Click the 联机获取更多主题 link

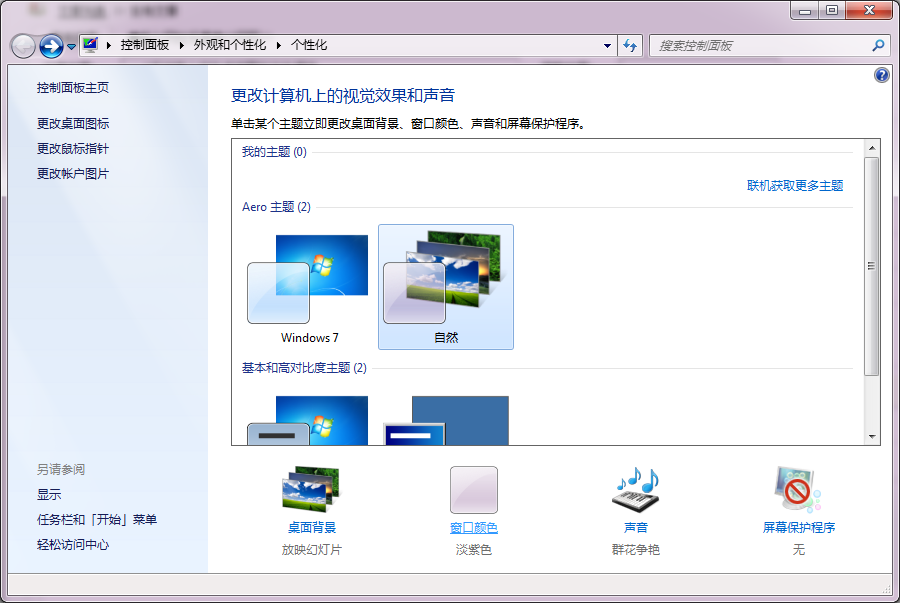point(793,186)
